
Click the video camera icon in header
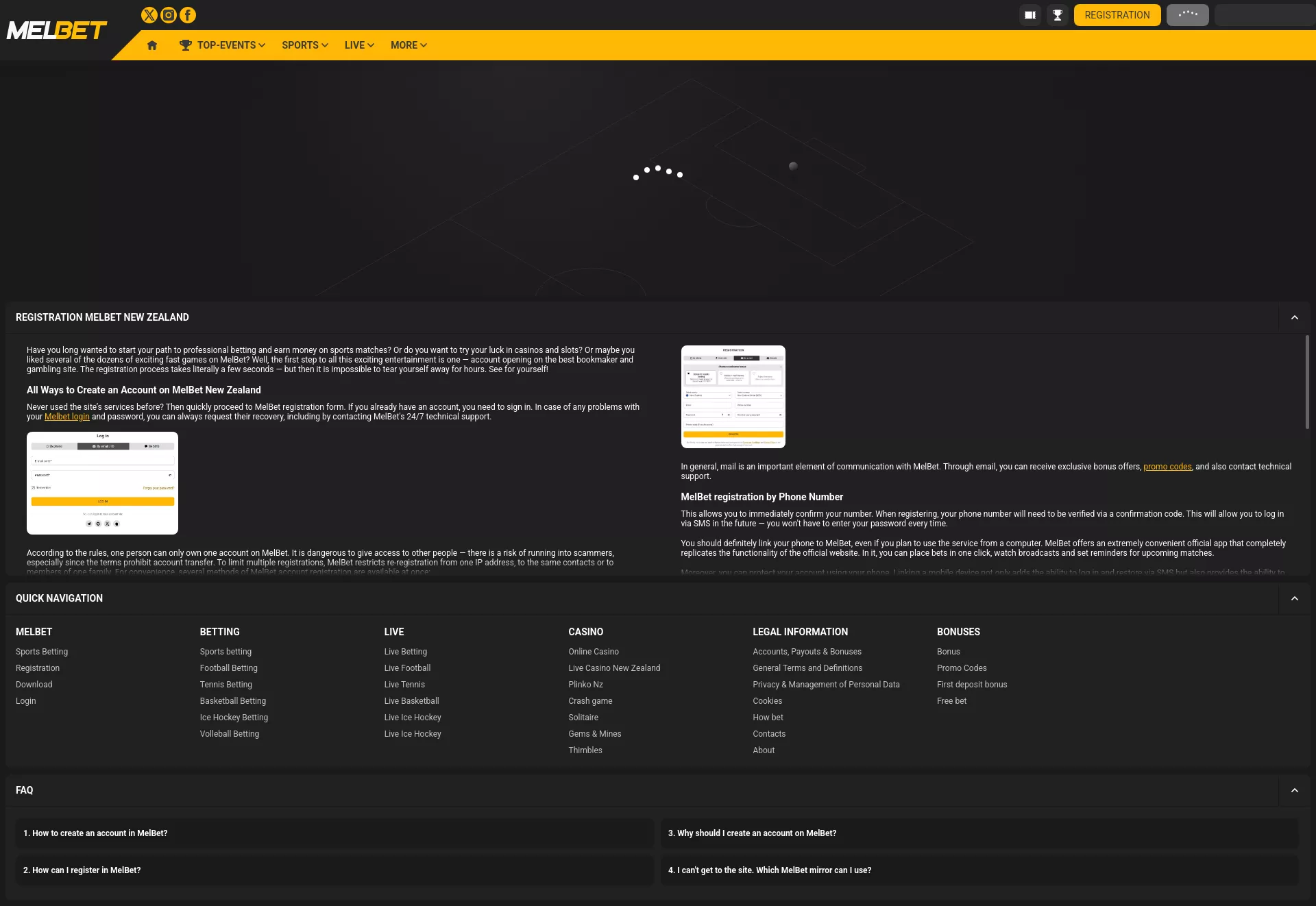(x=1030, y=15)
